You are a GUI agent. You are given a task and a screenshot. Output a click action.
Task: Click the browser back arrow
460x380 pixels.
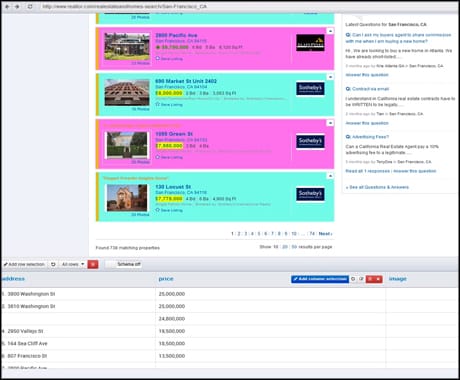coord(7,6)
